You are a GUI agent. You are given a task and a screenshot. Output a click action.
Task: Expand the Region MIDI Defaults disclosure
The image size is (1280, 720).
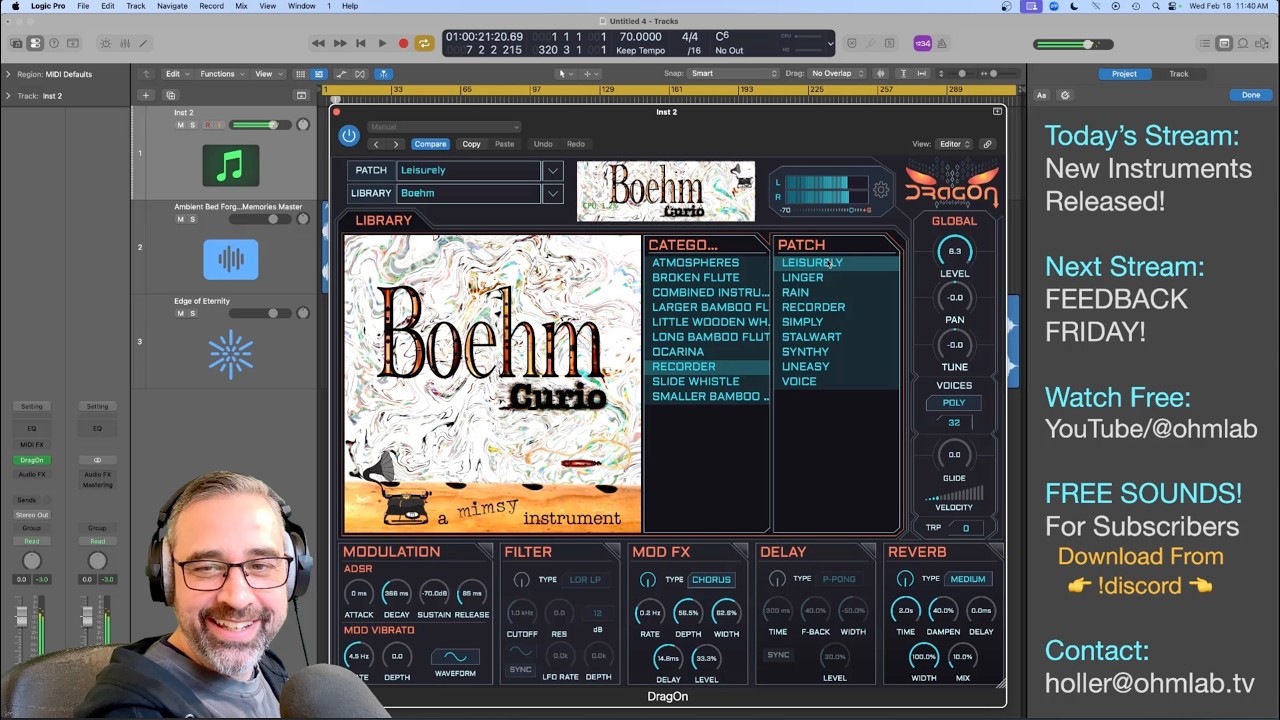click(8, 74)
